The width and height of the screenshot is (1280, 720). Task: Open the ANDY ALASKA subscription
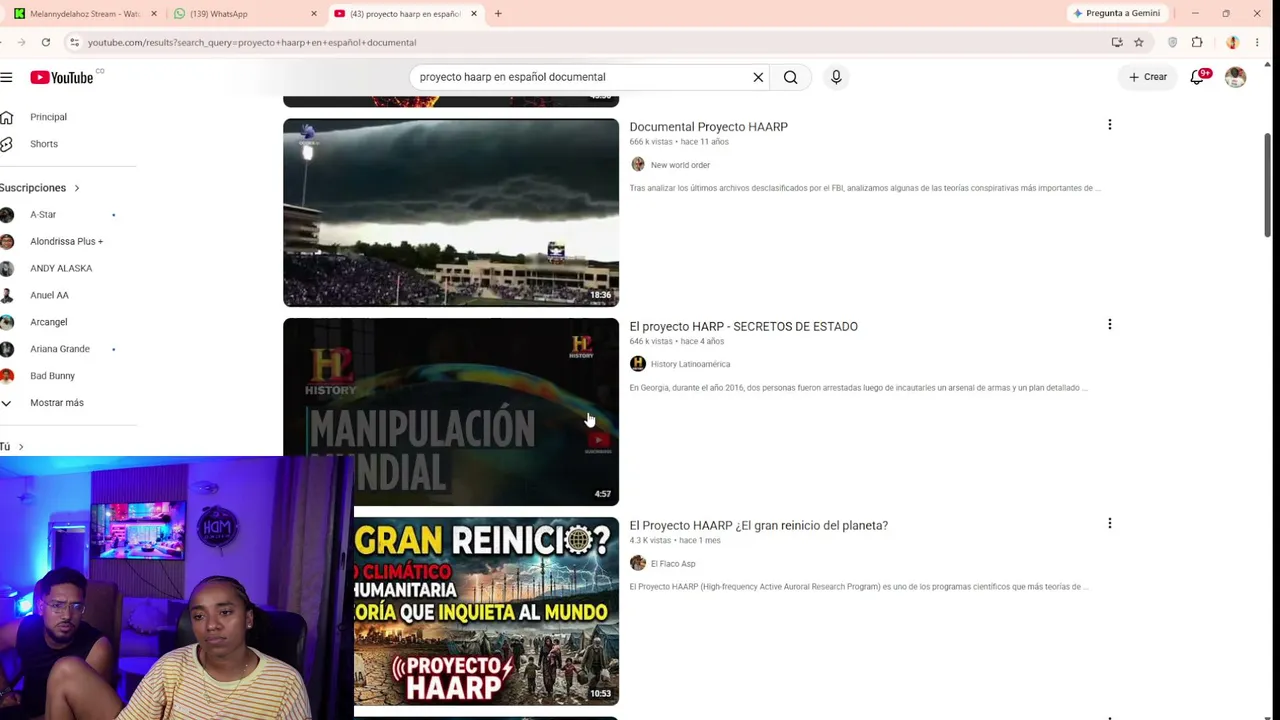[x=60, y=269]
